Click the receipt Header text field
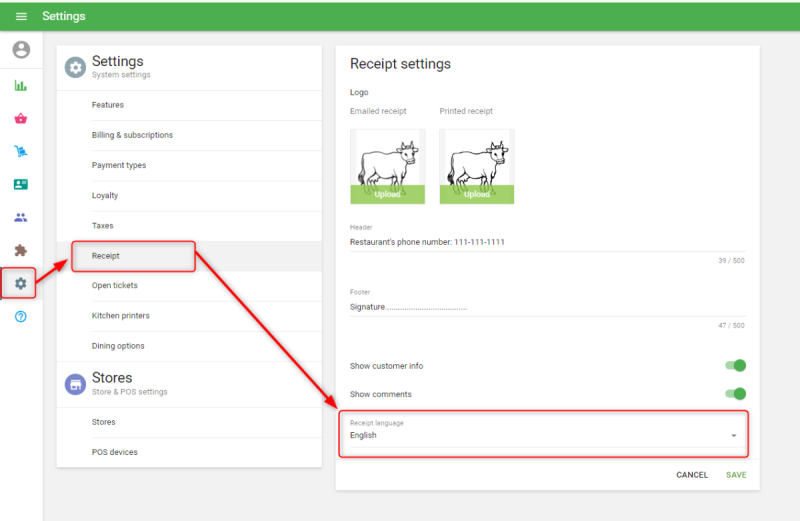Viewport: 800px width, 521px height. tap(545, 242)
